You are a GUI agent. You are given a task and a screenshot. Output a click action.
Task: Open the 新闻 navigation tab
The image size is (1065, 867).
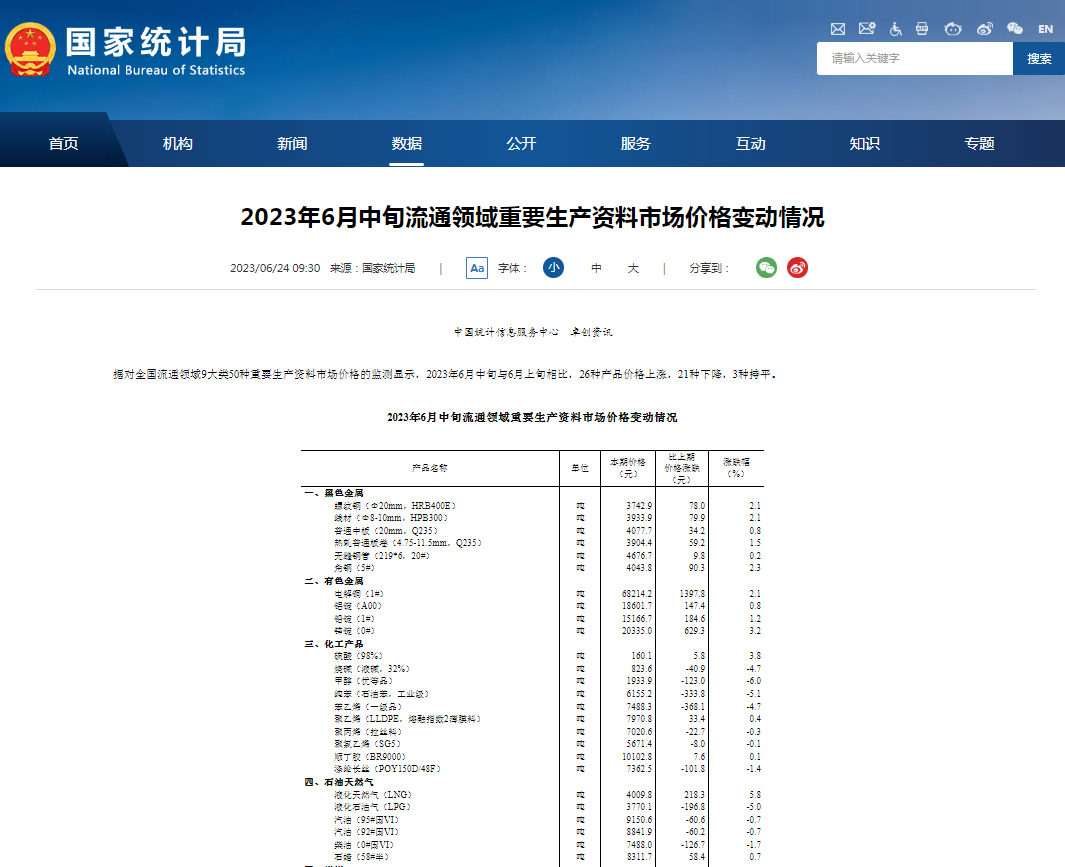coord(292,143)
